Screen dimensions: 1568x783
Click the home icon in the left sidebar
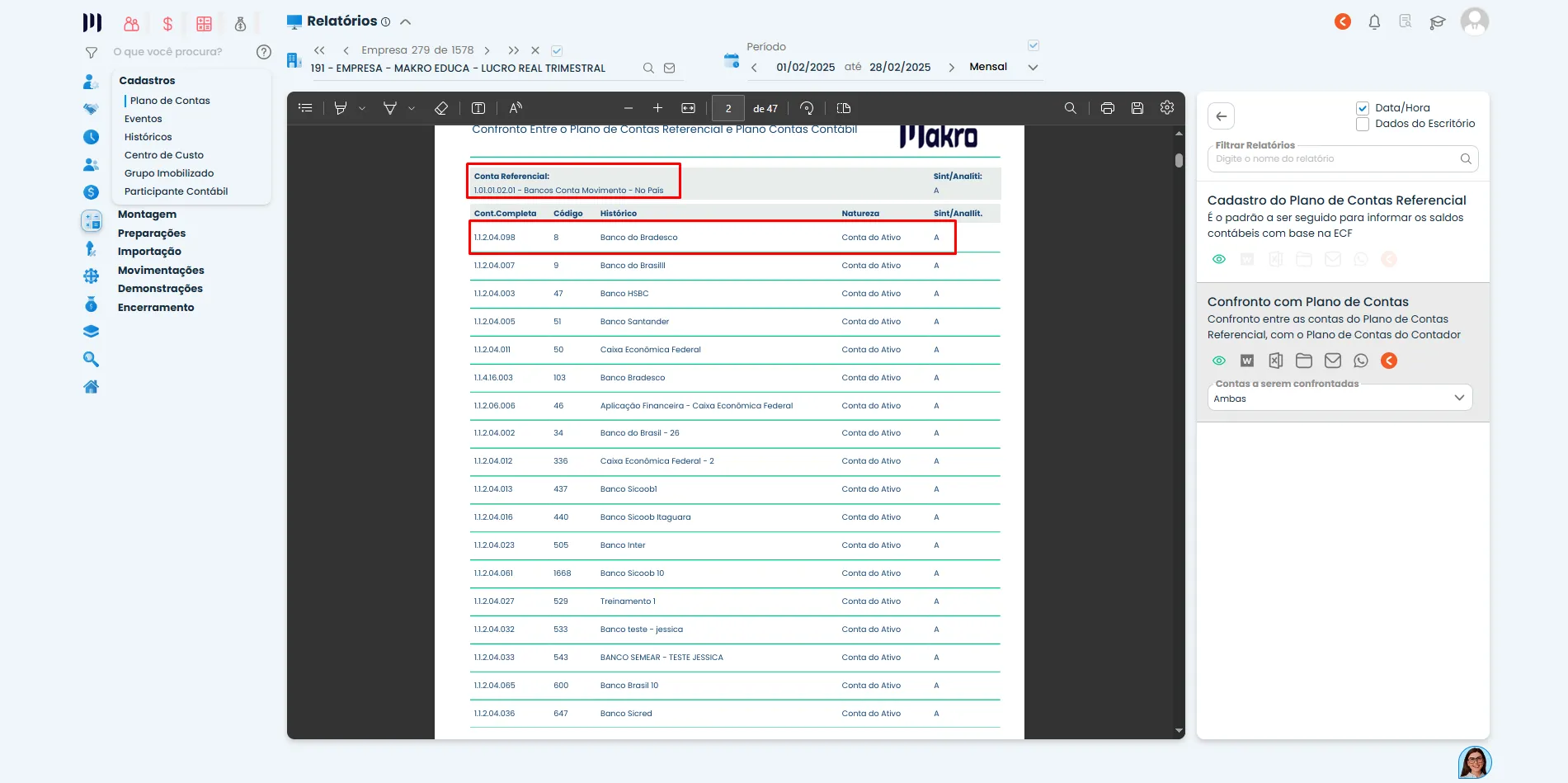(91, 387)
